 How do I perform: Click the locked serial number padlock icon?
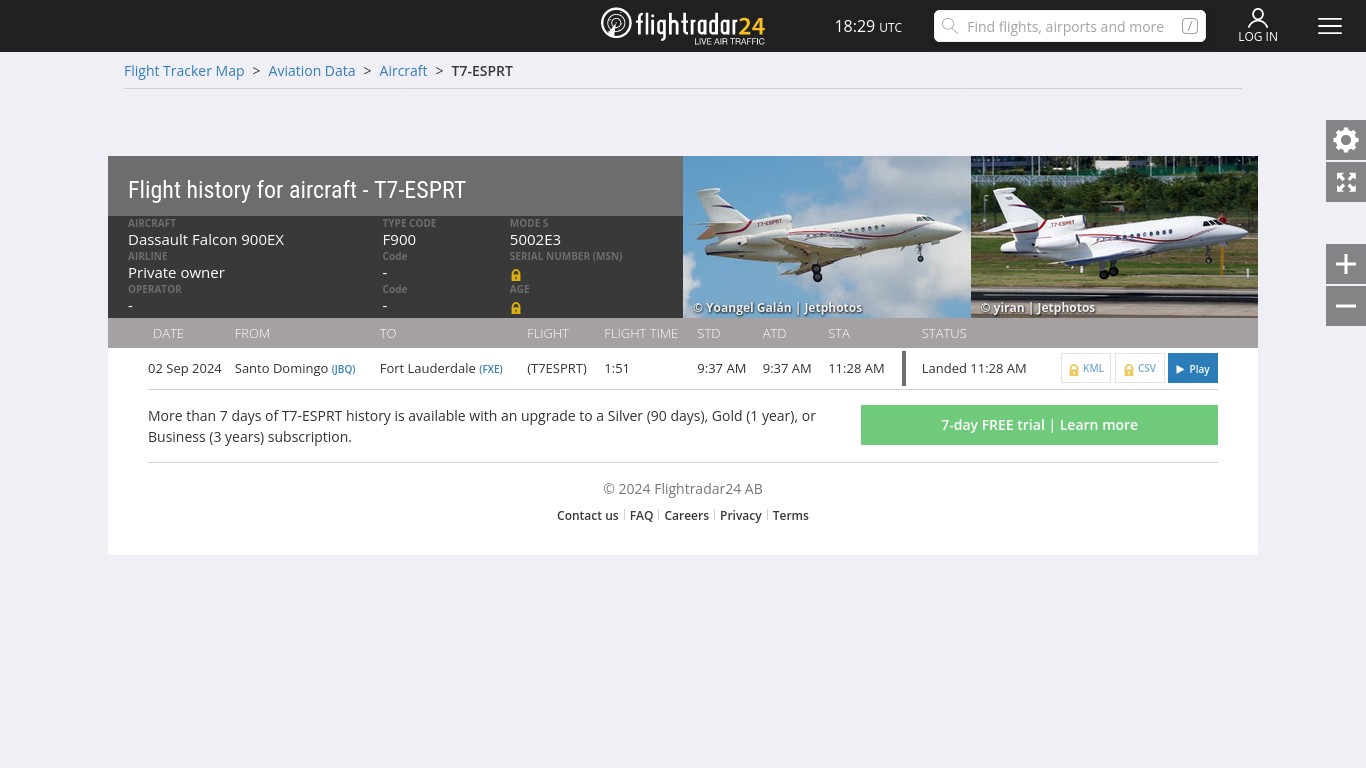pos(516,274)
